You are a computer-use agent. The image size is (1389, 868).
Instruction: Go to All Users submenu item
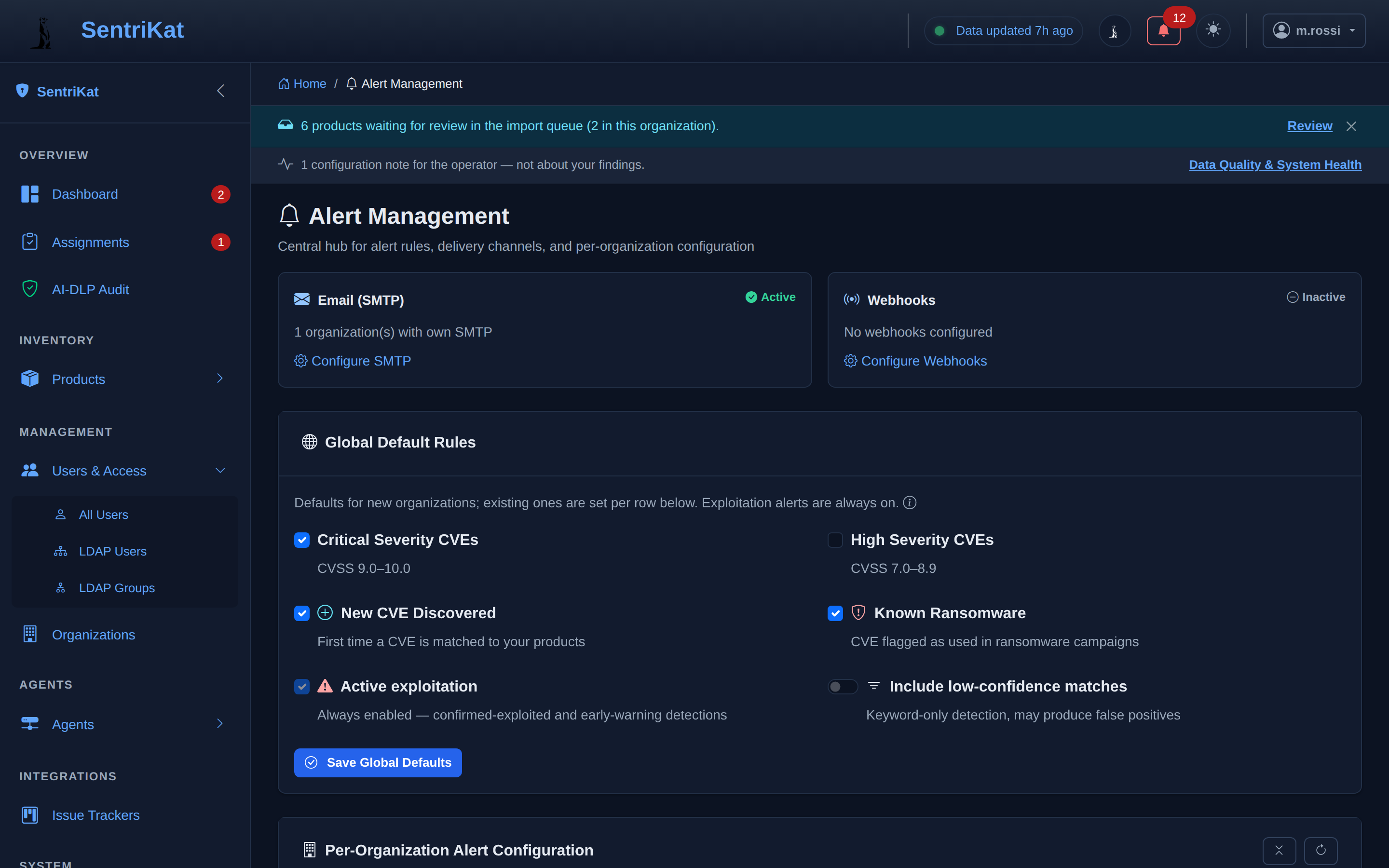tap(125, 515)
